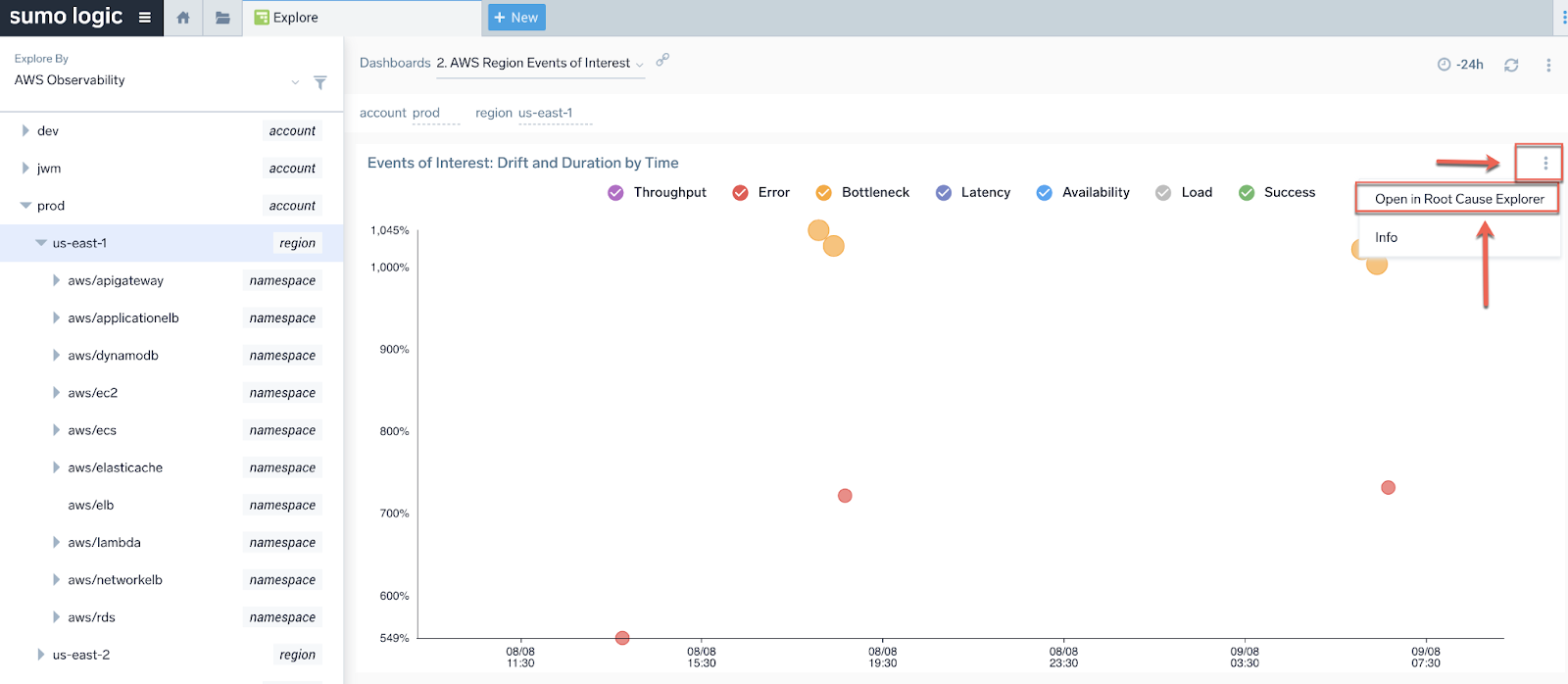Select Open in Root Cause Explorer

(x=1459, y=199)
